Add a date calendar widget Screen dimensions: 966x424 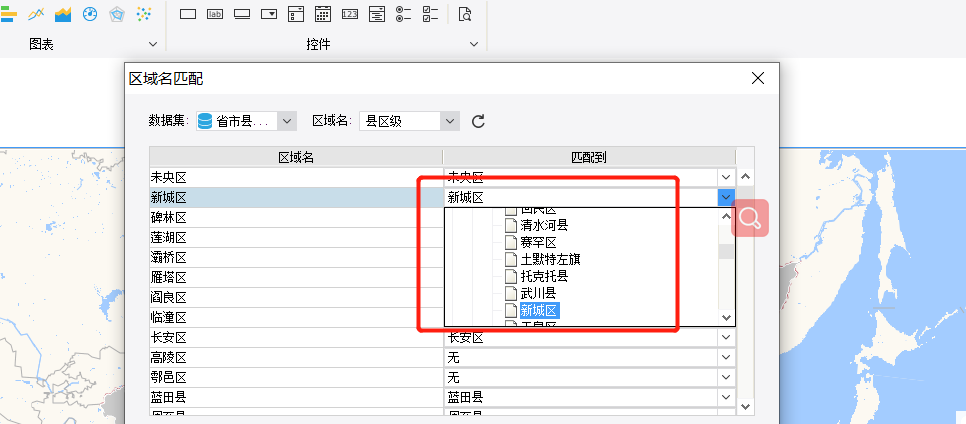323,14
